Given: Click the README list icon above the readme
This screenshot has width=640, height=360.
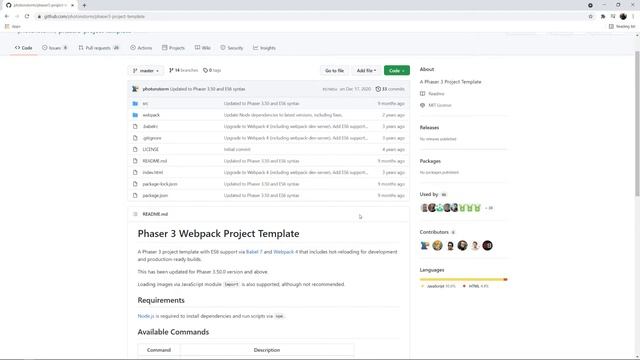Looking at the screenshot, I should 135,214.
